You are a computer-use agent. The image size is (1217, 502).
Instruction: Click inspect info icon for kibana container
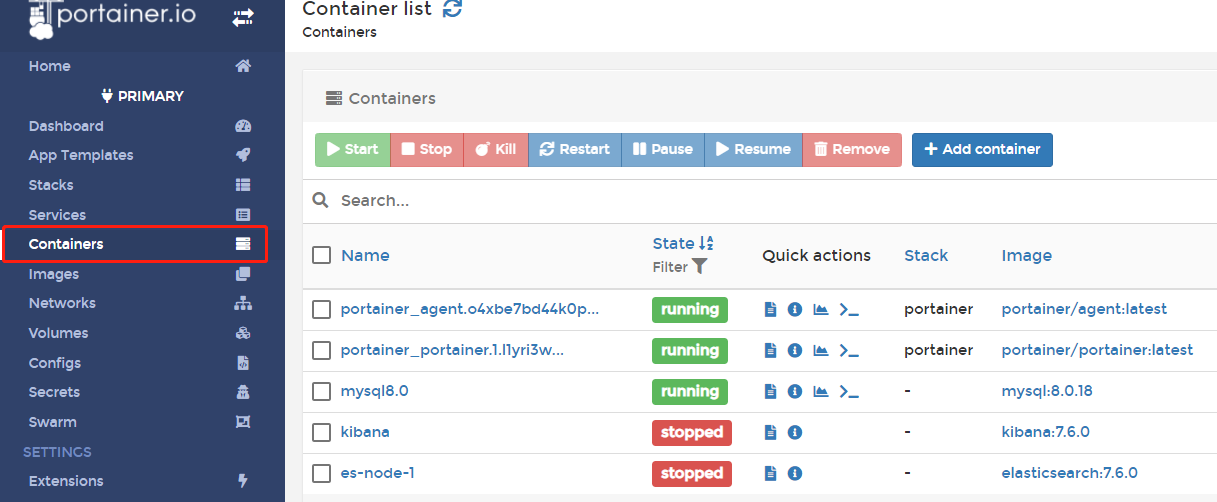pyautogui.click(x=795, y=433)
